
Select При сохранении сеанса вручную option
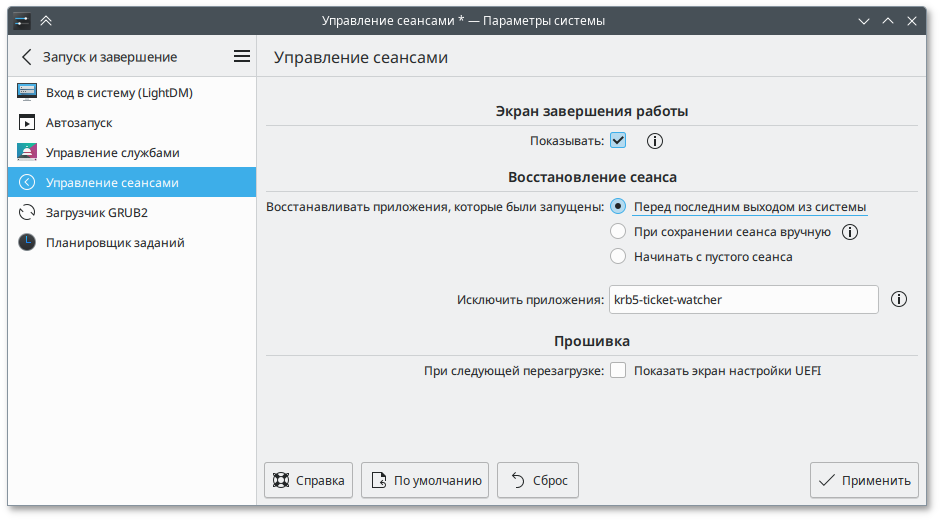(x=618, y=232)
